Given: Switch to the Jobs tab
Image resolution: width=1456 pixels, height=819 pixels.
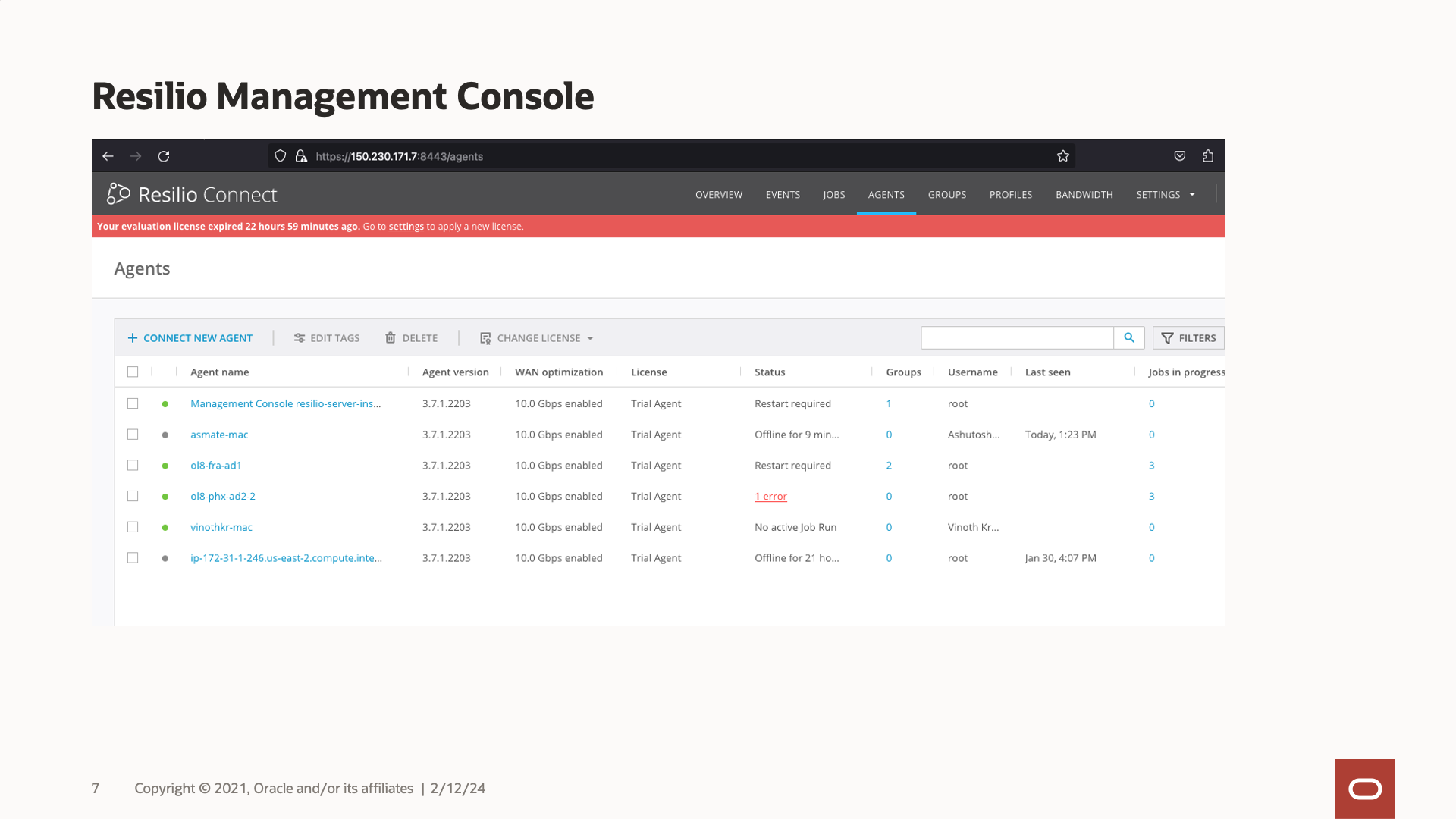Looking at the screenshot, I should click(x=833, y=194).
